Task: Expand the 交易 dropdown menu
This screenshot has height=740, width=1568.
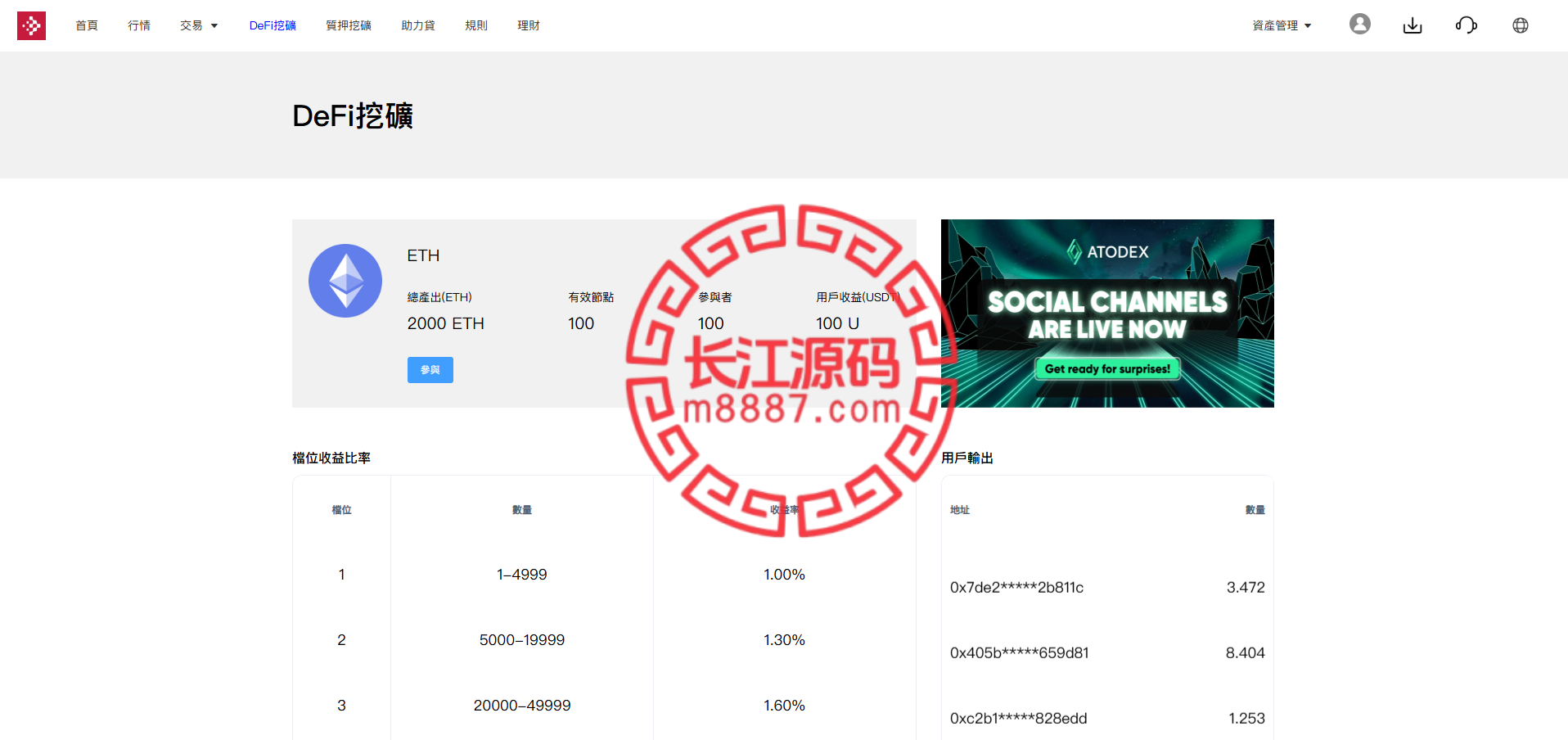Action: [199, 25]
